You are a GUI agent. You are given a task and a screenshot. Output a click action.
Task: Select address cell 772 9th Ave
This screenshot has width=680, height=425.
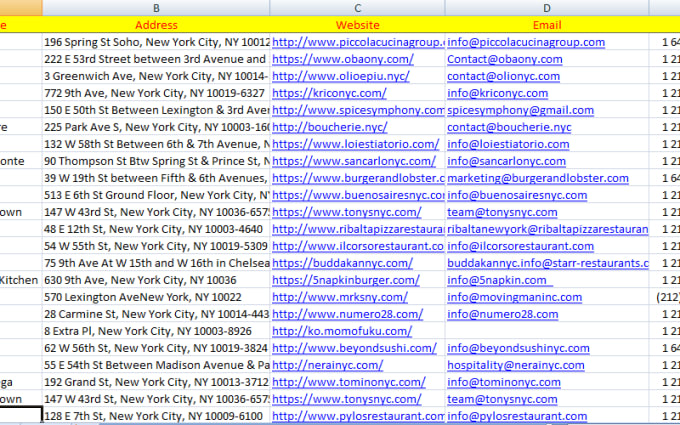(156, 93)
